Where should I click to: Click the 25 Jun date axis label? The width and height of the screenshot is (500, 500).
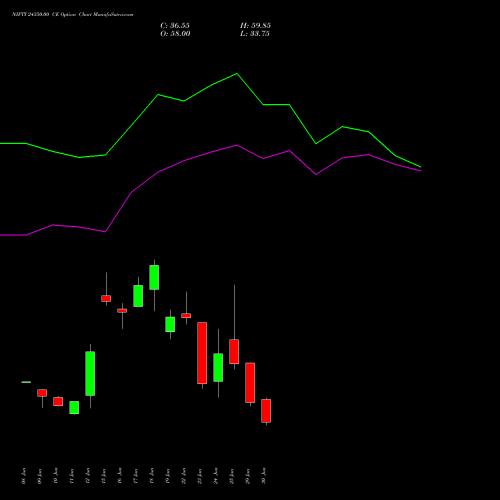[x=232, y=476]
